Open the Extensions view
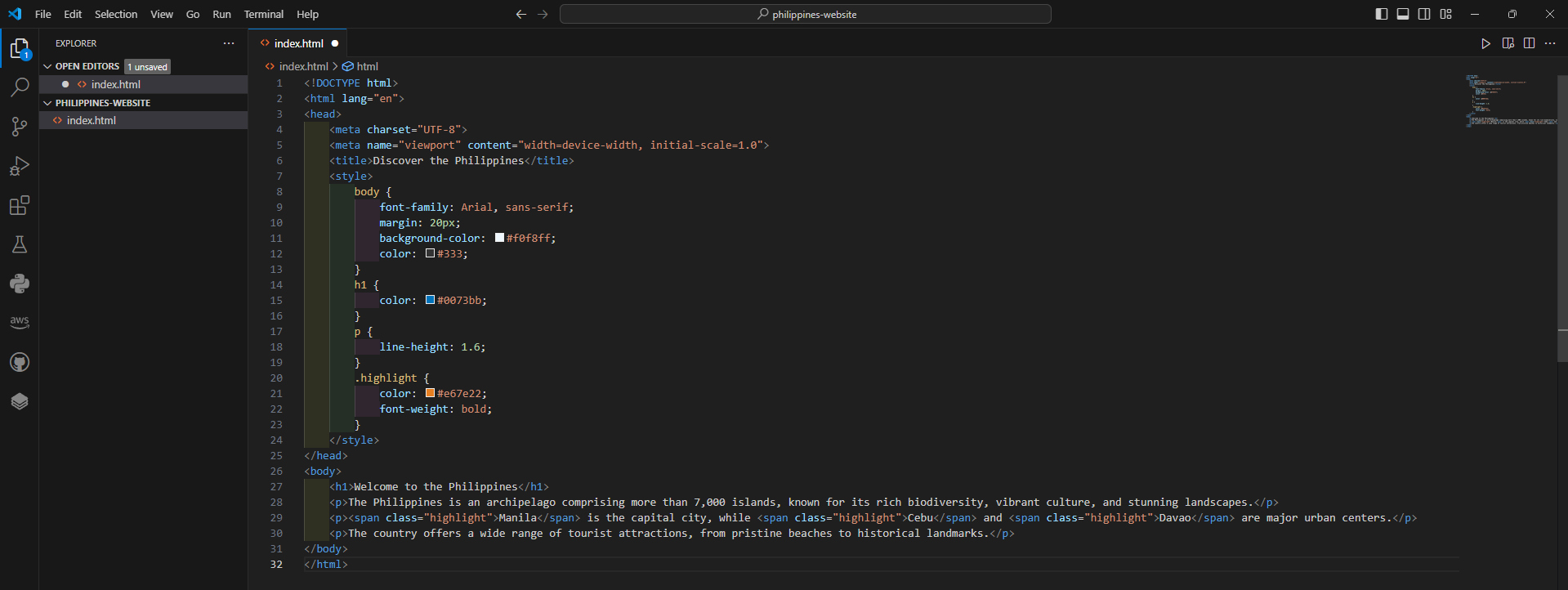The image size is (1568, 590). 20,205
